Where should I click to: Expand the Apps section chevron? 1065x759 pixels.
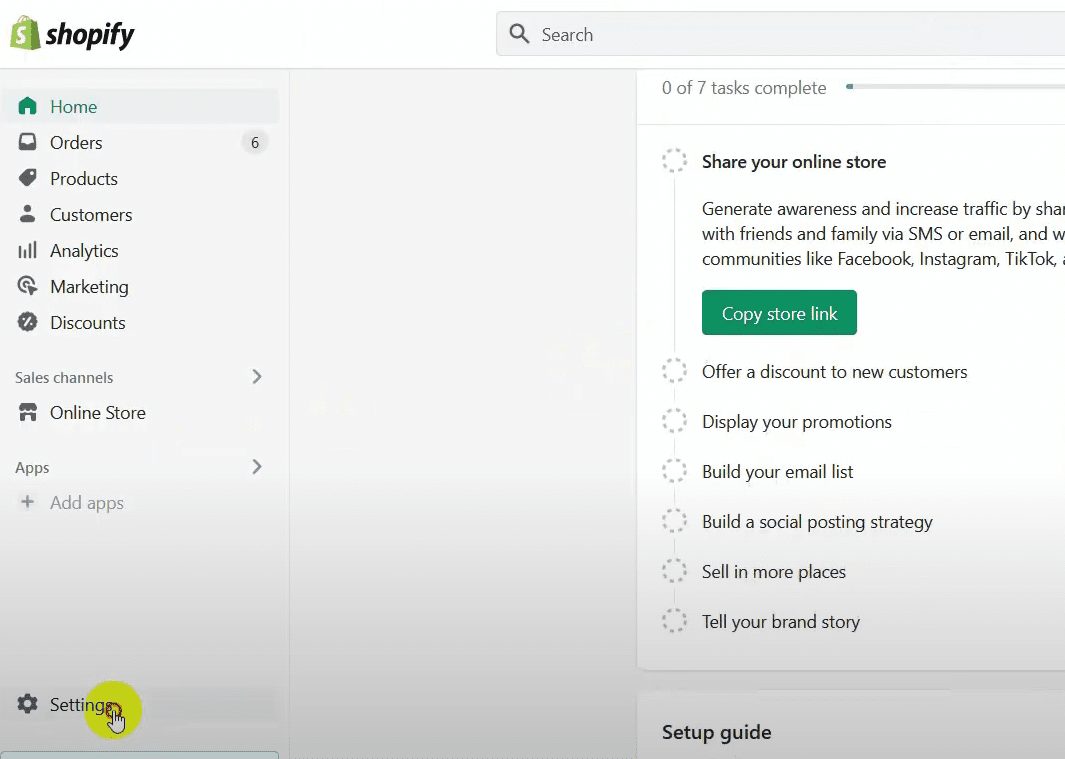pos(257,467)
